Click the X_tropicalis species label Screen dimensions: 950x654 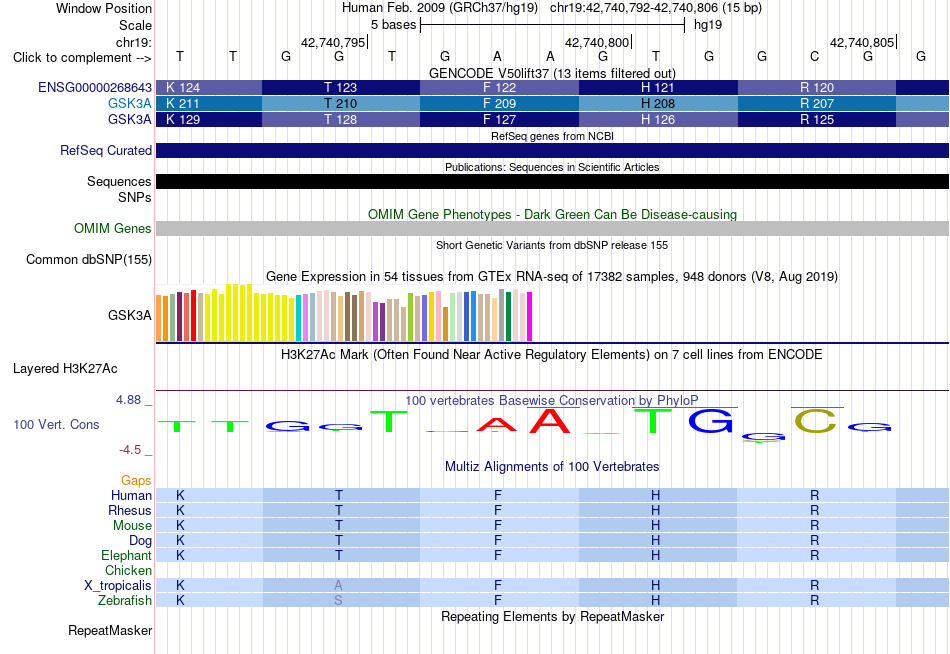coord(118,586)
